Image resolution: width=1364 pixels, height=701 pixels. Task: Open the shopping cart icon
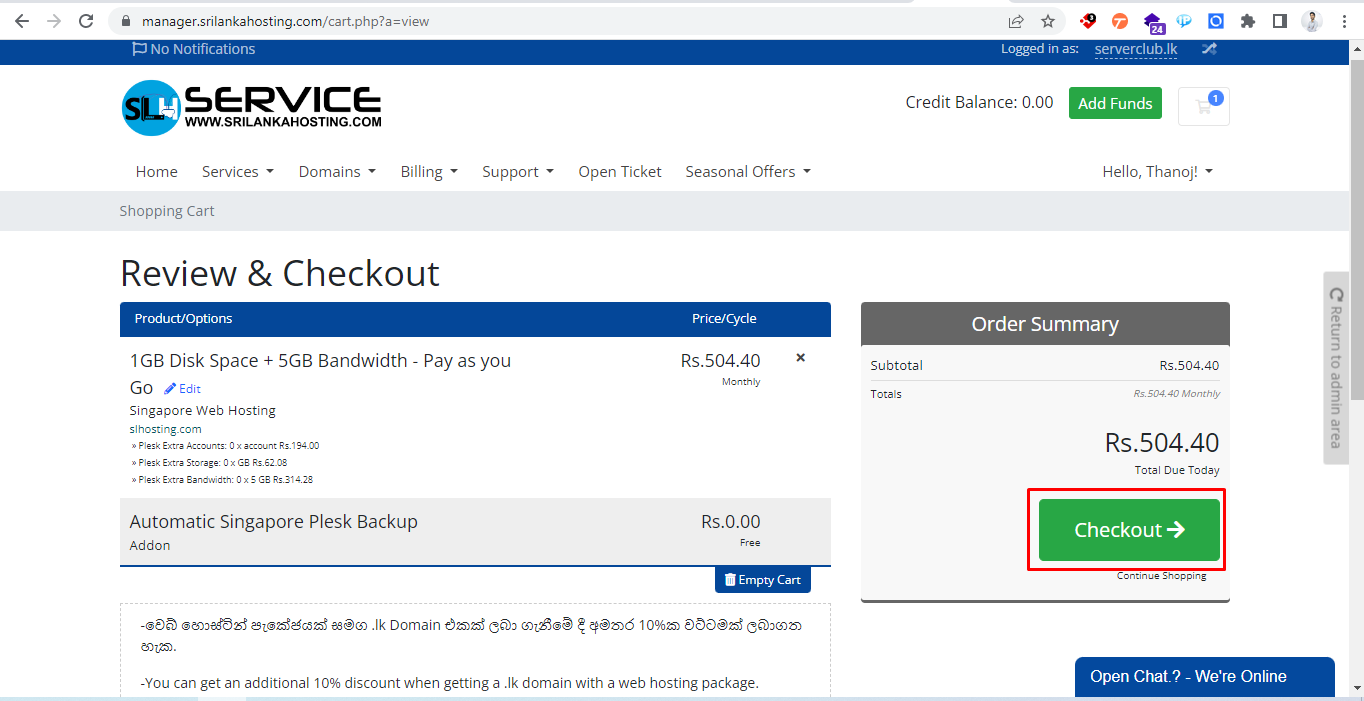1203,106
